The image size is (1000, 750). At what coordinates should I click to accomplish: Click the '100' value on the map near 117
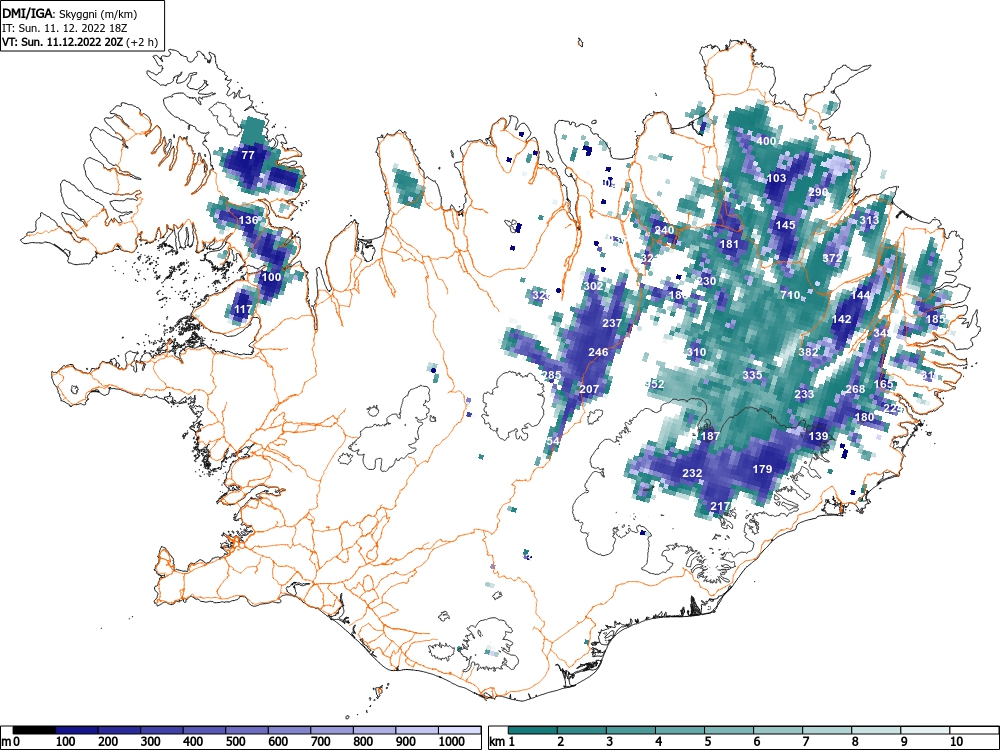[x=271, y=277]
